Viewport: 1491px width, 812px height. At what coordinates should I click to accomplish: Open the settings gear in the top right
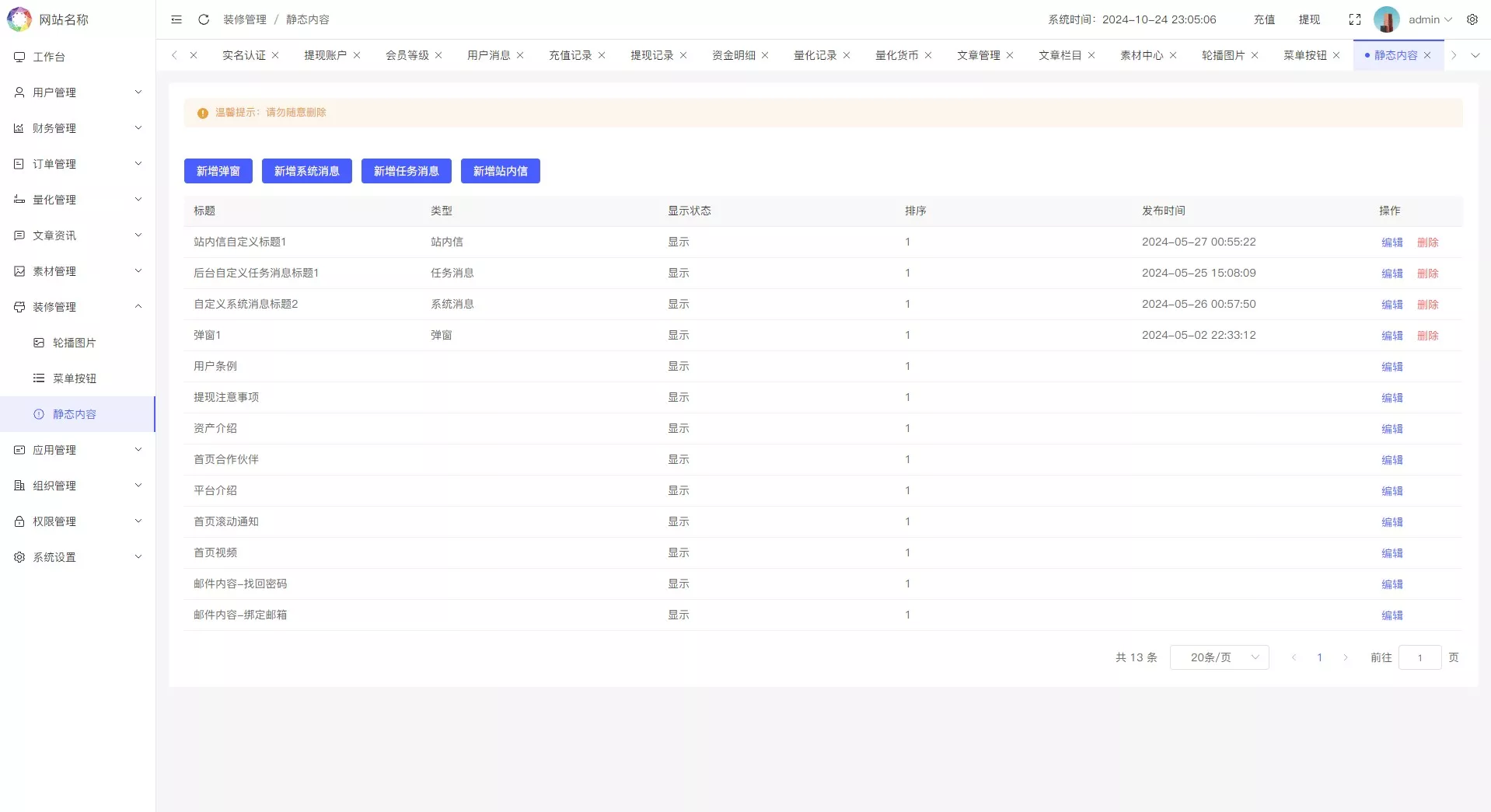(1472, 19)
